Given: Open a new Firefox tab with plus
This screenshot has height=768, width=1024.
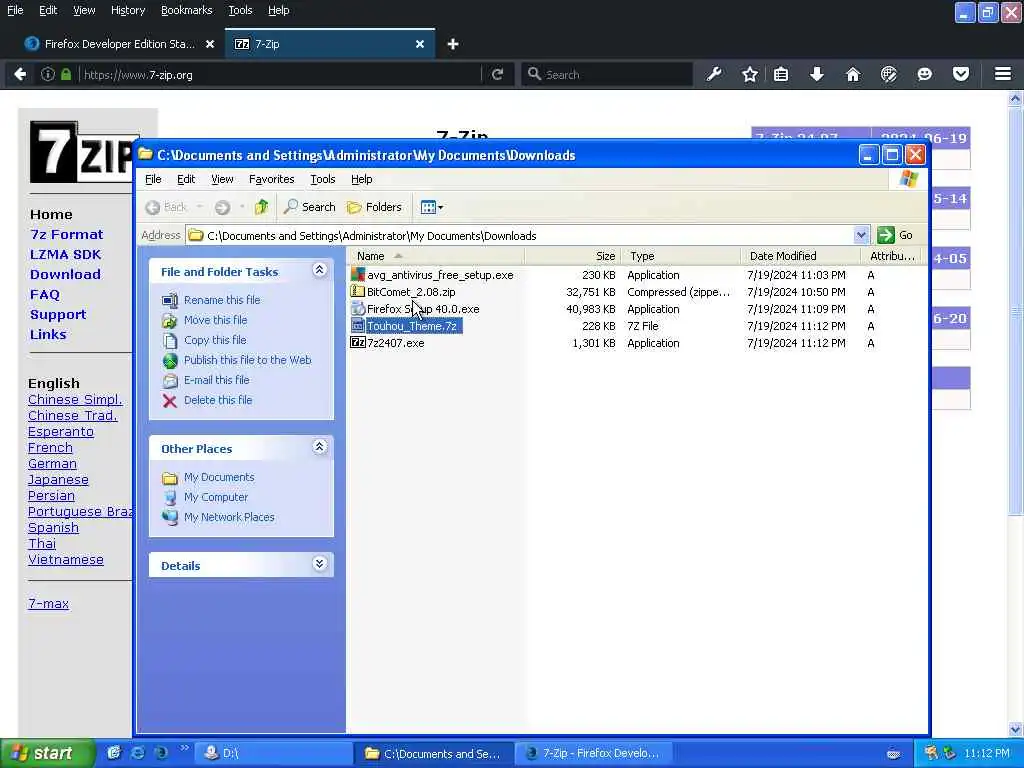Looking at the screenshot, I should click(453, 44).
